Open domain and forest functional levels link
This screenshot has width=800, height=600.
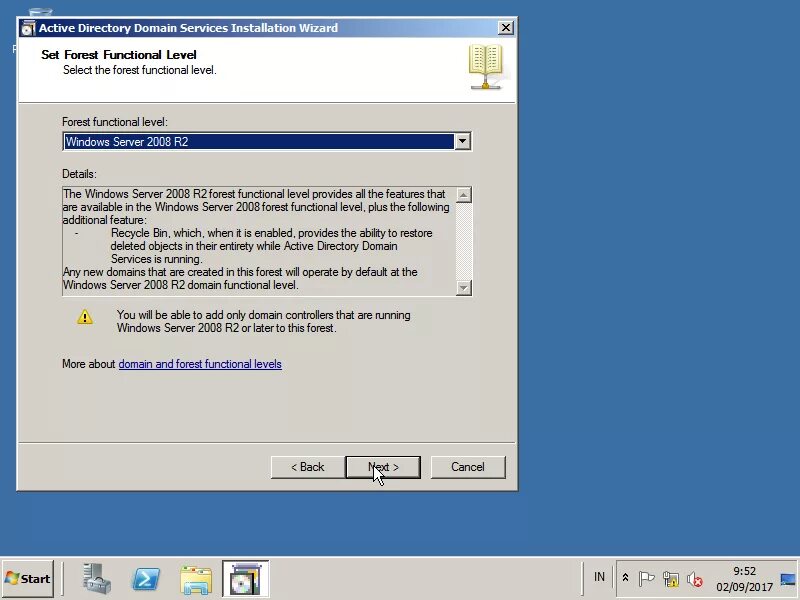200,364
